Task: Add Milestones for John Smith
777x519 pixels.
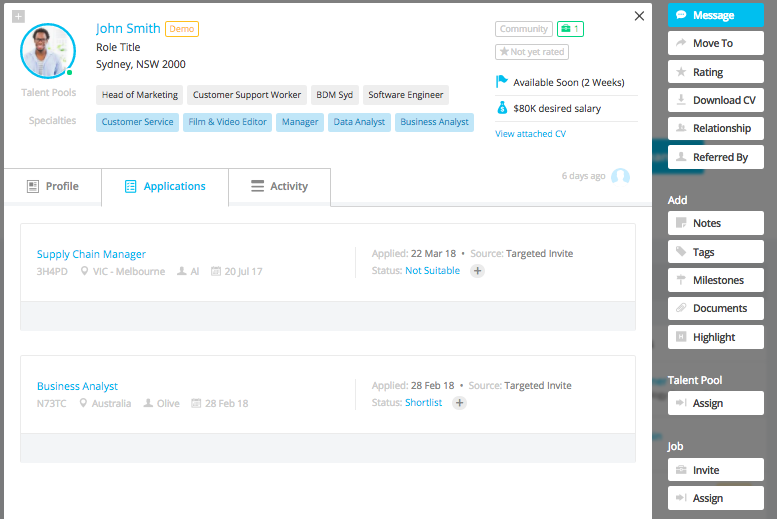Action: pos(715,280)
